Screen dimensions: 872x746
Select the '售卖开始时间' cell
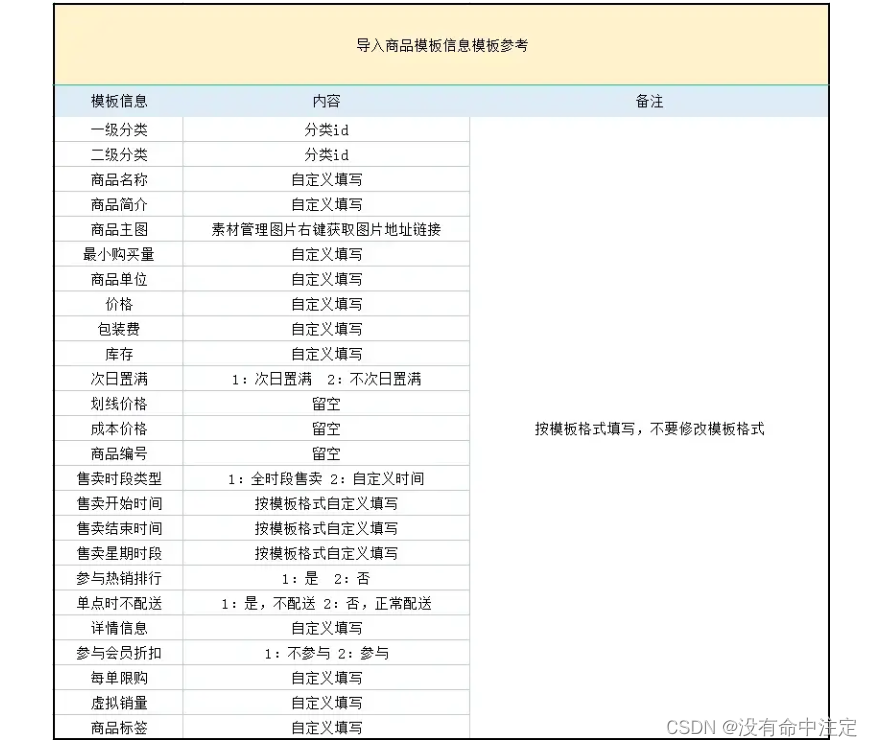119,503
